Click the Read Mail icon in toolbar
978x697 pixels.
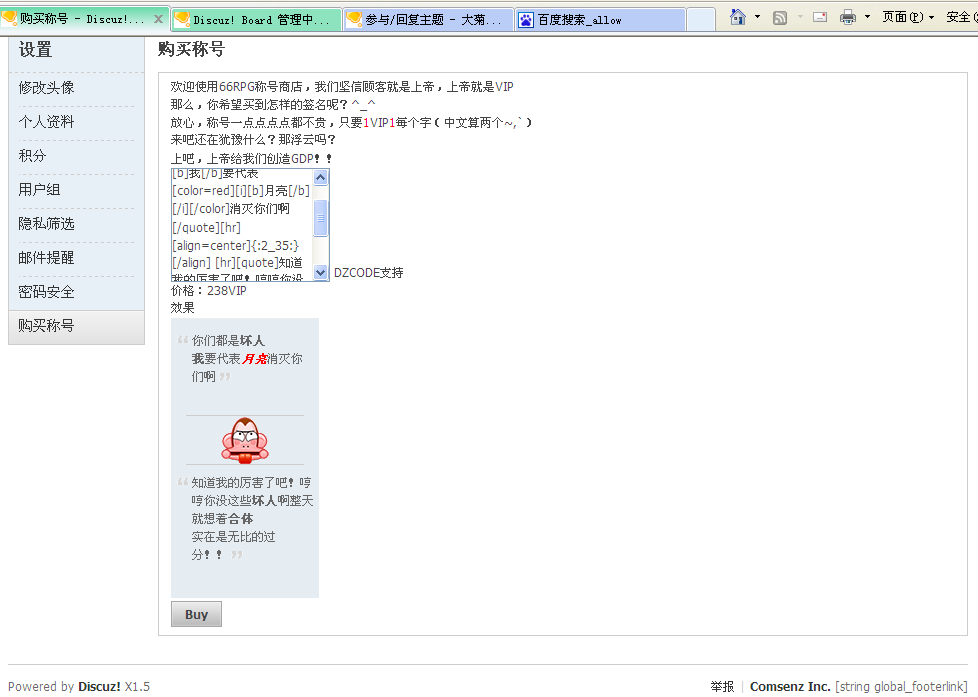point(820,17)
